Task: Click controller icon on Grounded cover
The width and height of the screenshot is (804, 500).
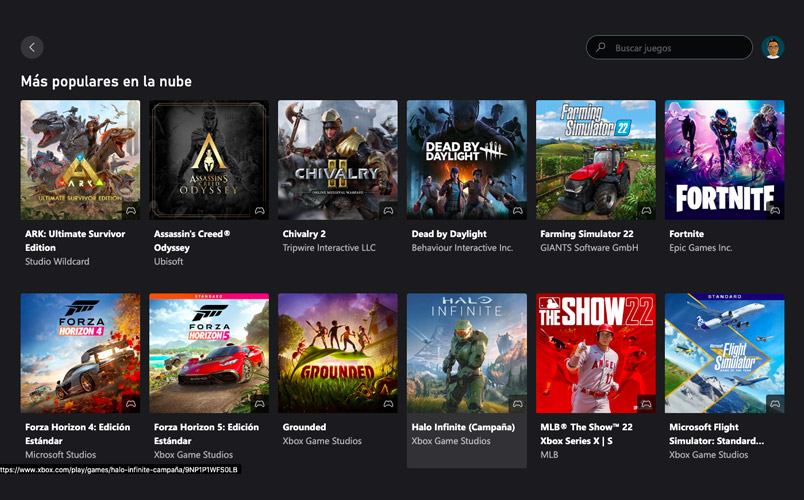Action: coord(388,404)
